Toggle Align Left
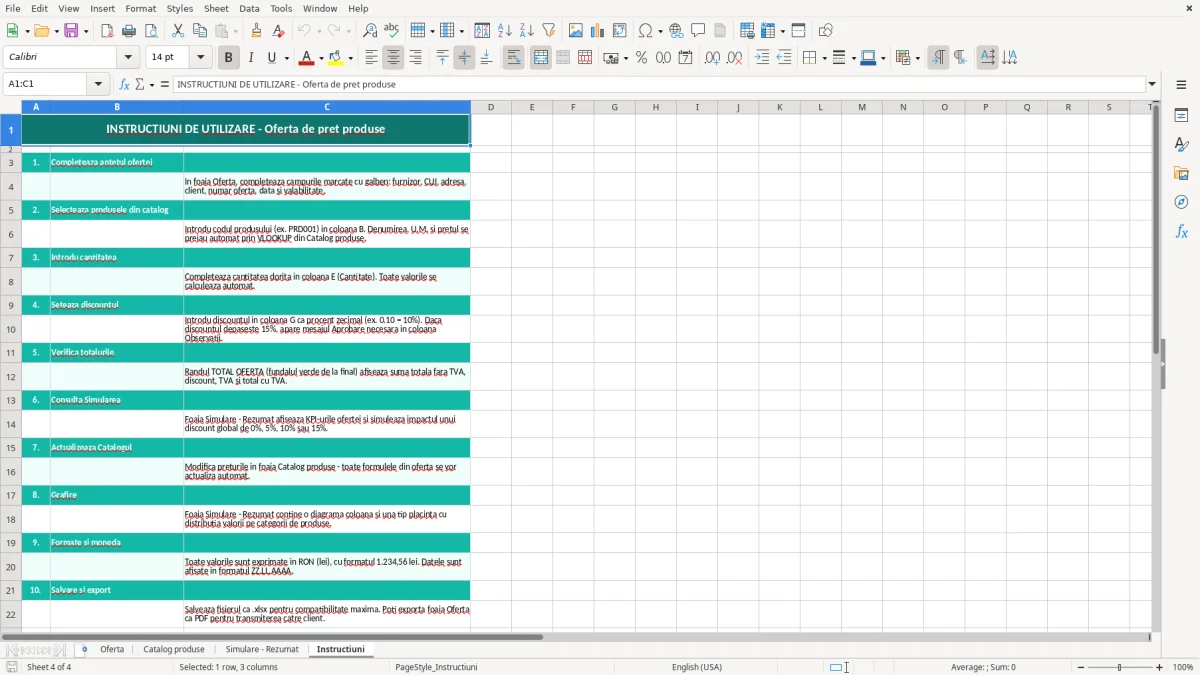1200x675 pixels. click(371, 58)
